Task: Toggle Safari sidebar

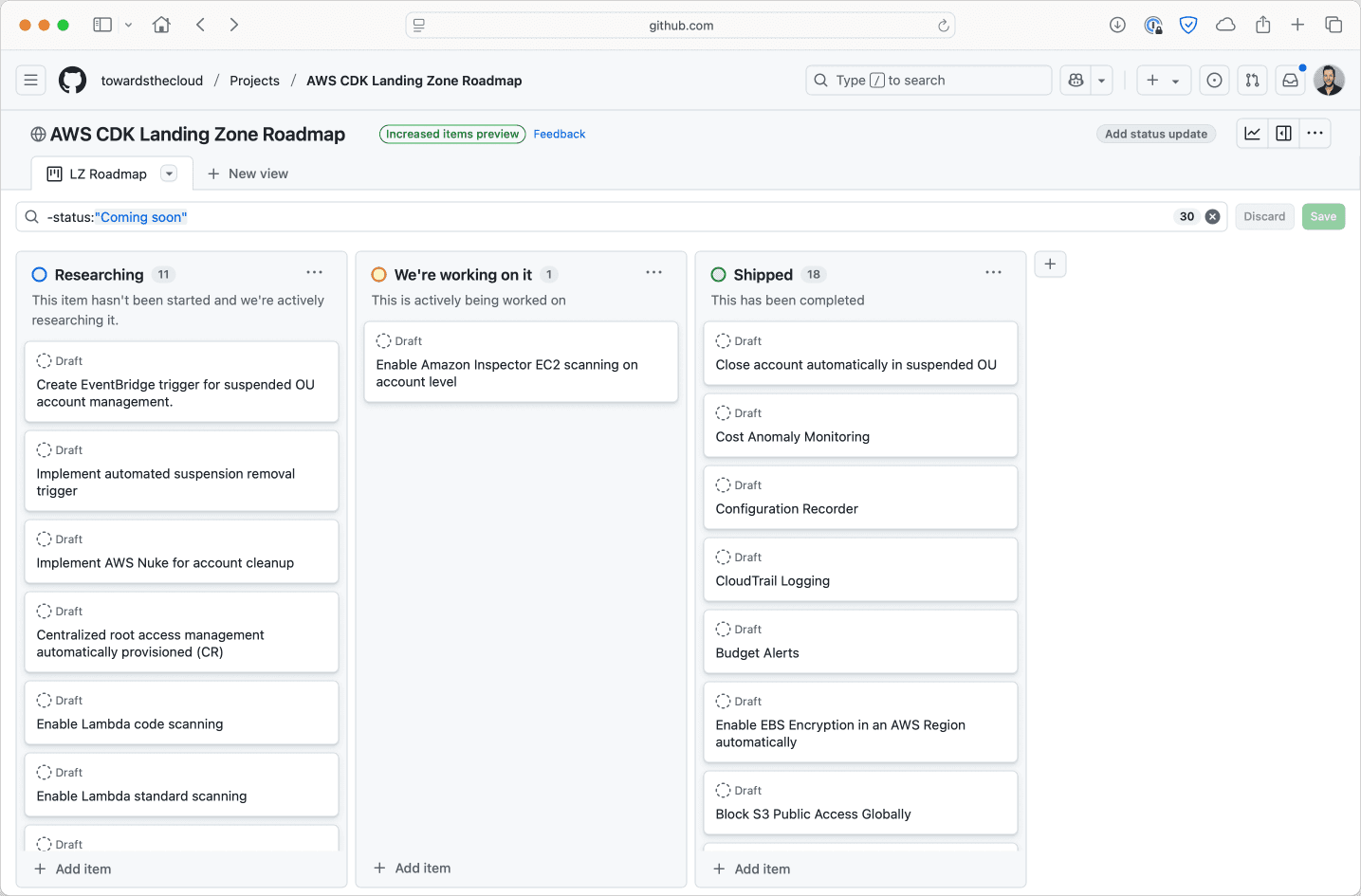Action: (x=102, y=25)
